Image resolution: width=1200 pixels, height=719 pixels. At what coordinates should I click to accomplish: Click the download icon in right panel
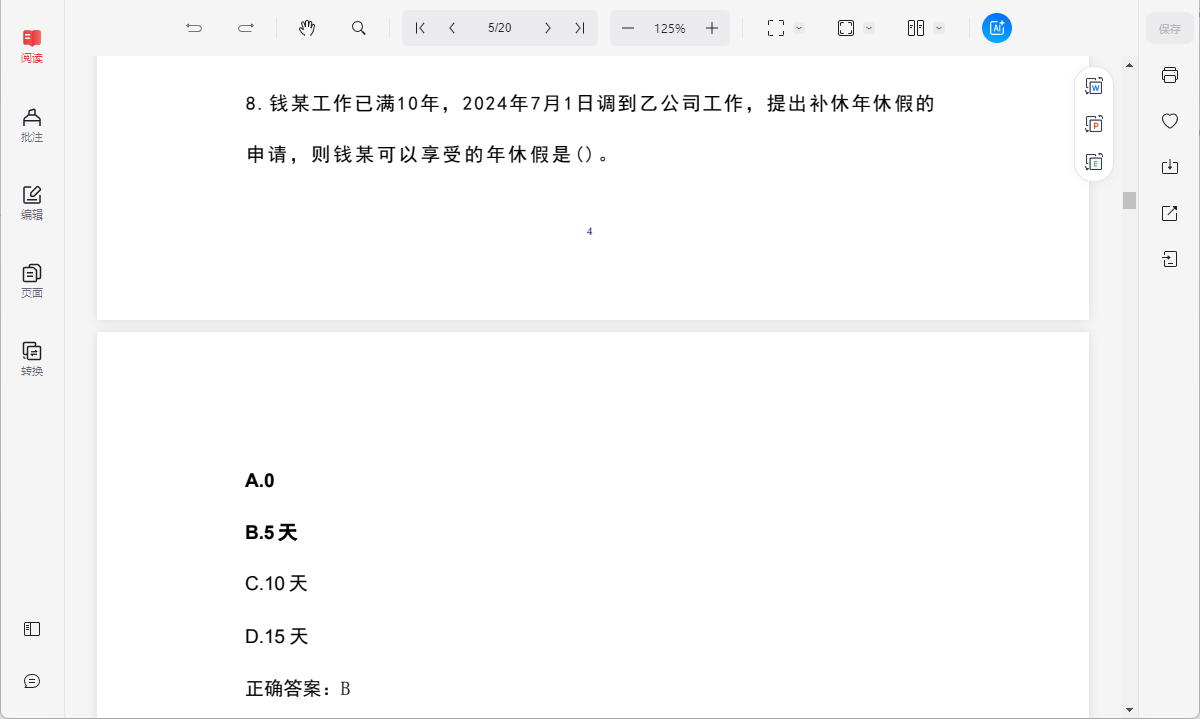[1170, 167]
